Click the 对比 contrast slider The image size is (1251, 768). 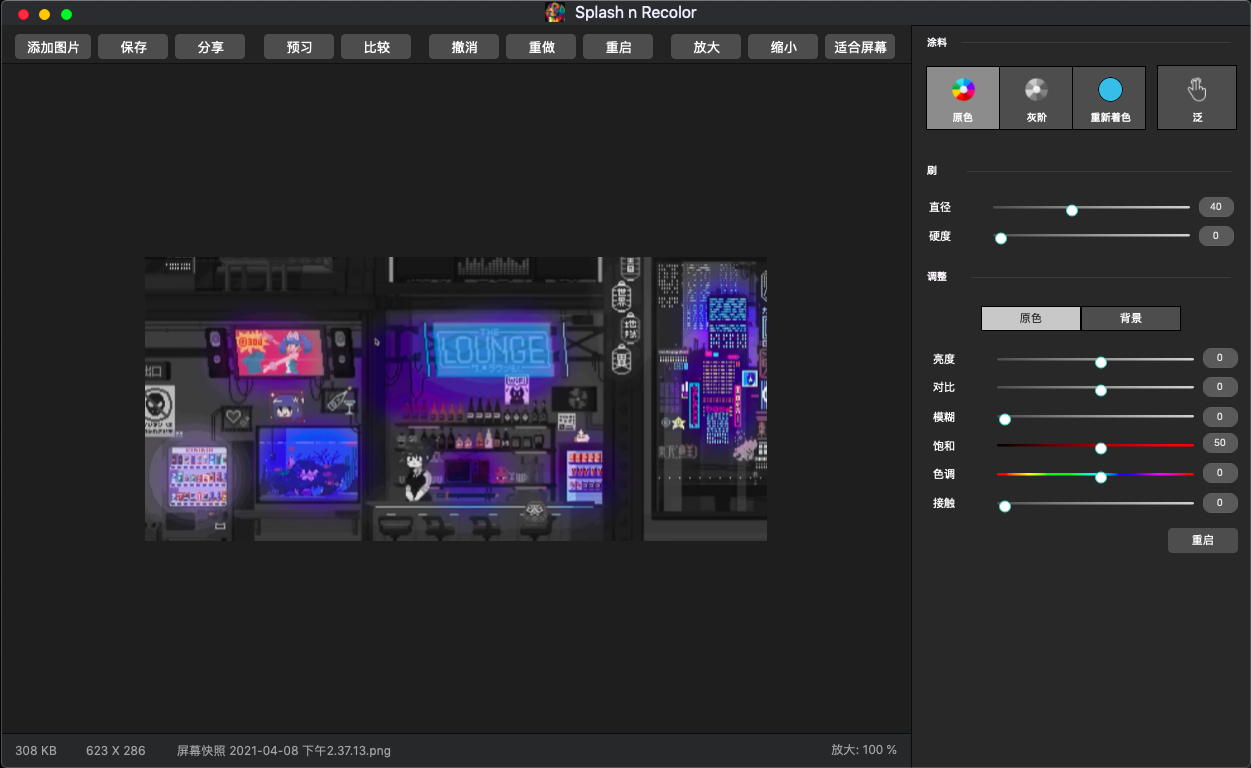[x=1095, y=388]
